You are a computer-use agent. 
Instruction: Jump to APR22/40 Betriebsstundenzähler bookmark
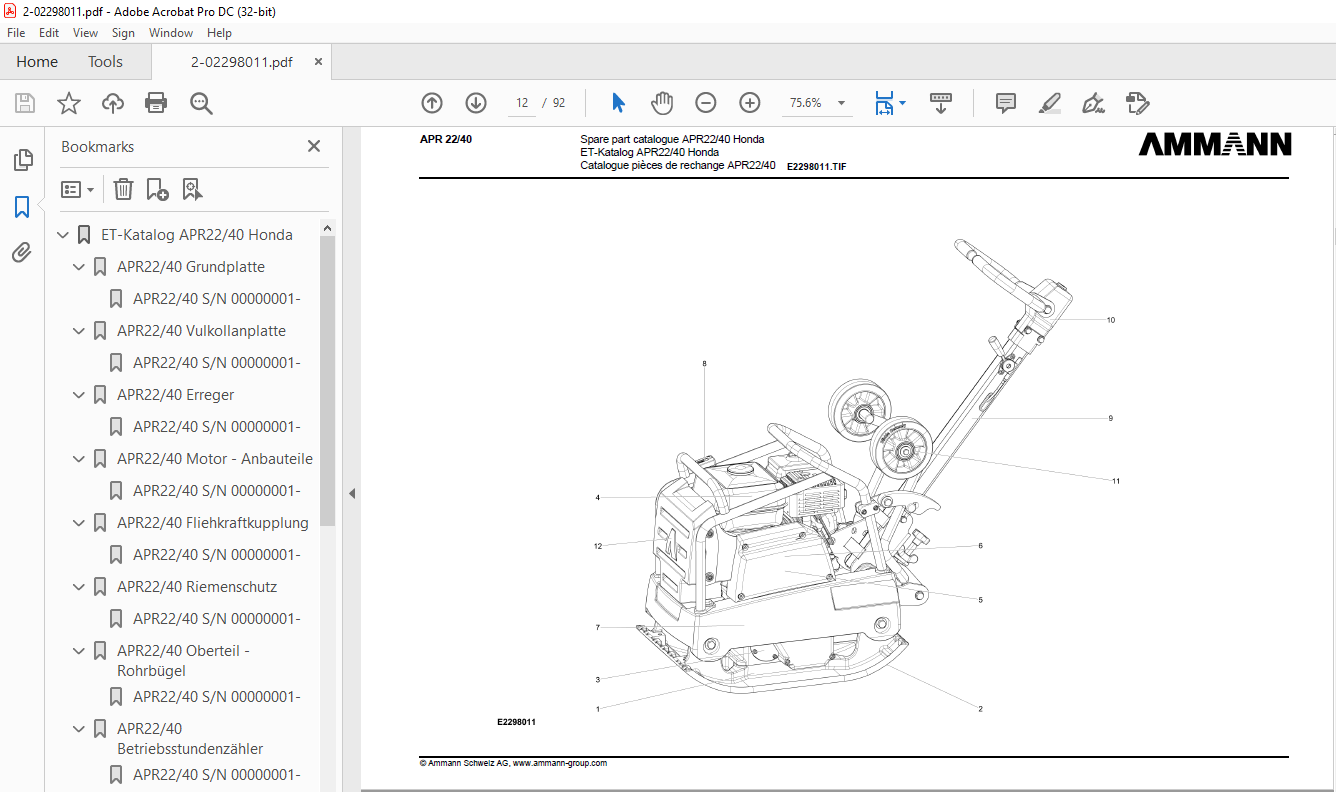tap(190, 739)
